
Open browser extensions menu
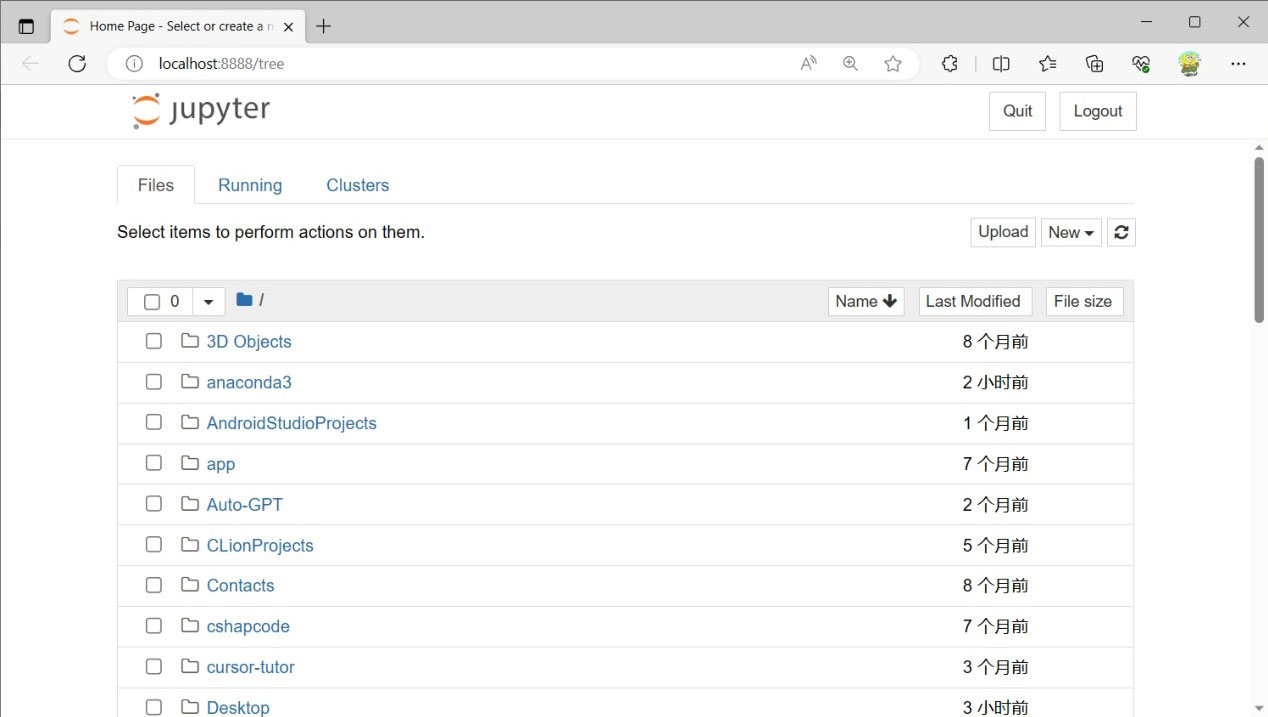[x=950, y=64]
